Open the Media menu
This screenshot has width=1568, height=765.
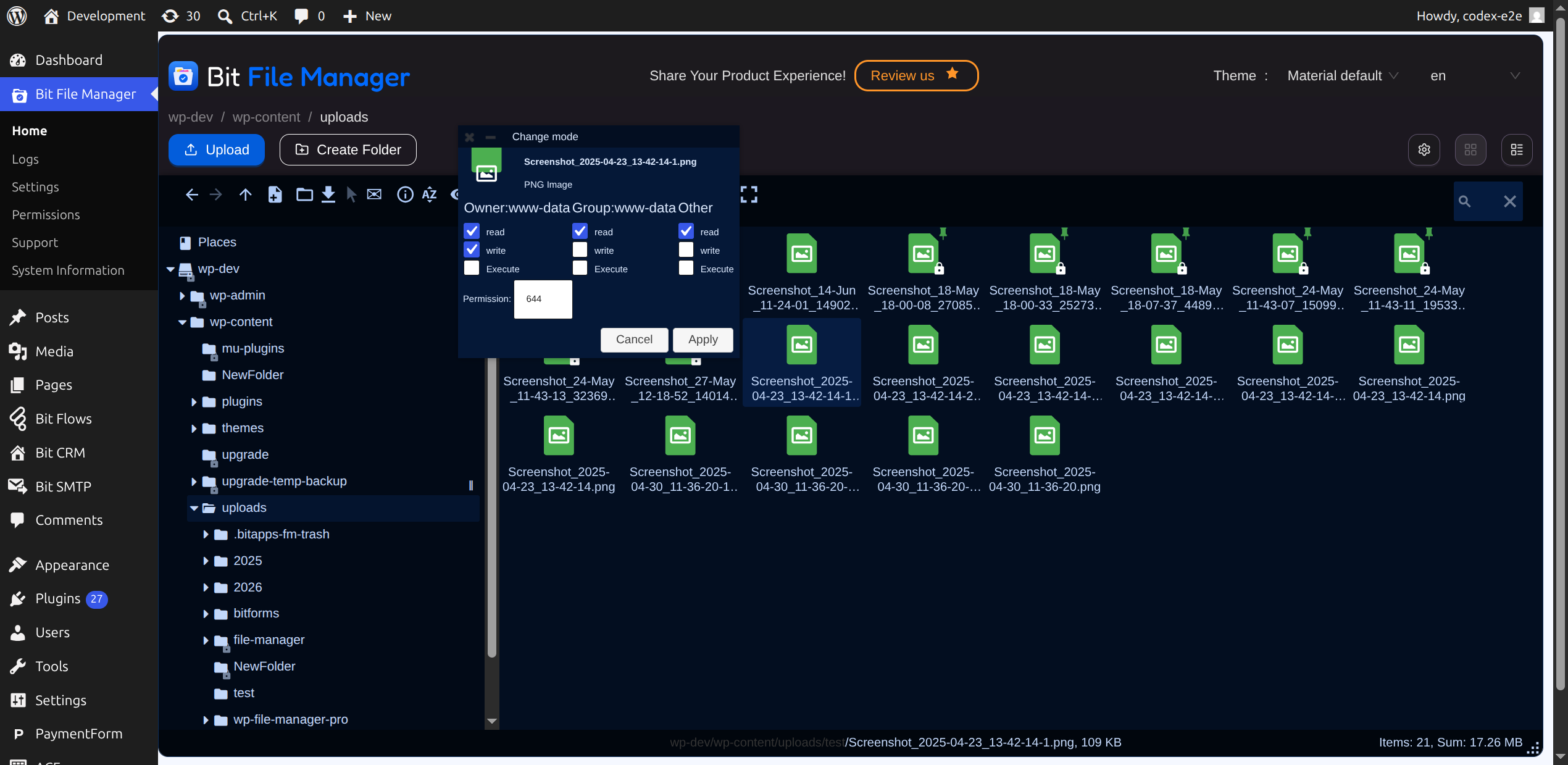coord(79,351)
